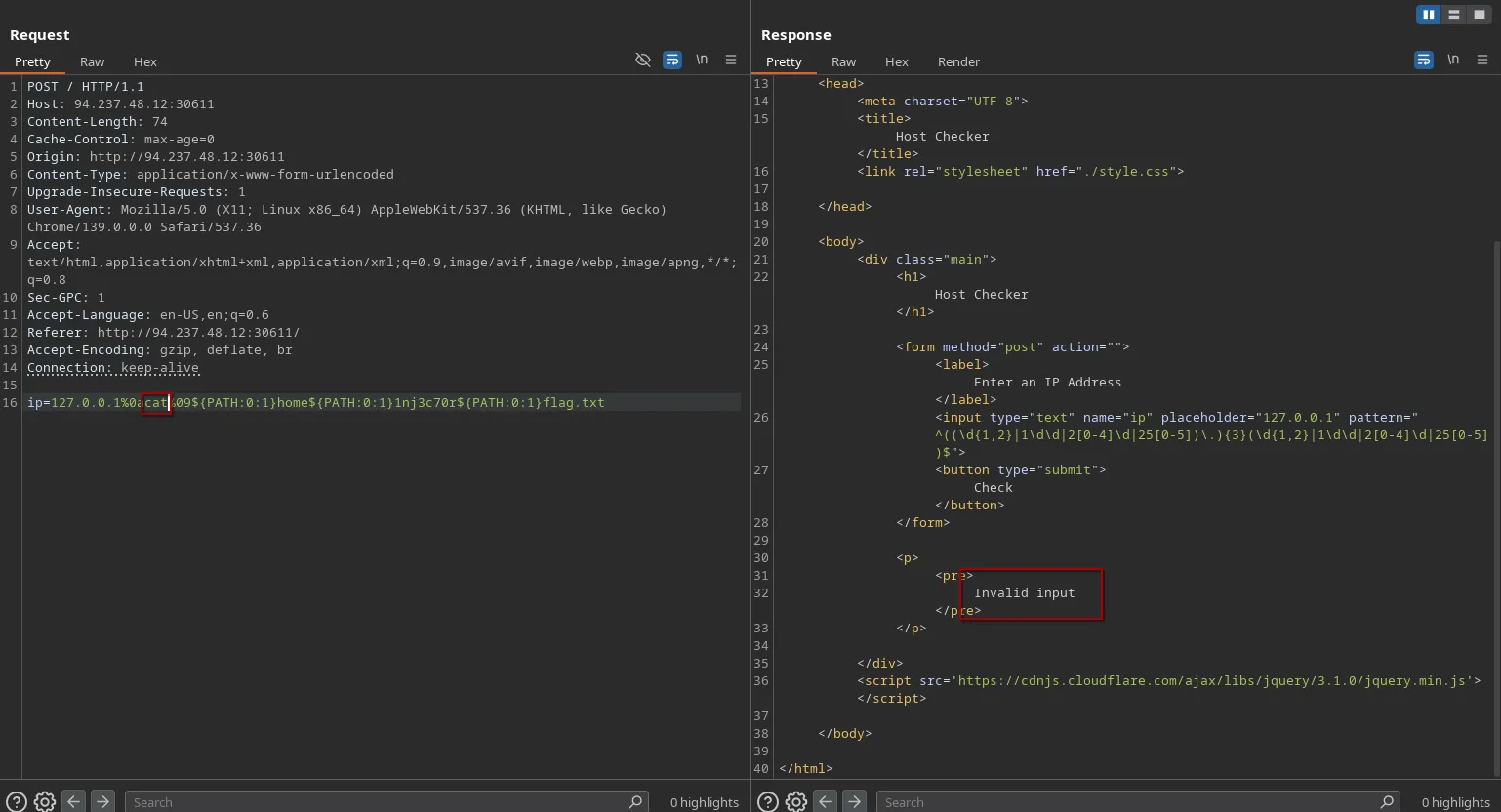This screenshot has height=812, width=1501.
Task: Click the 'Cache-Control: max-age=0' header
Action: tap(121, 139)
